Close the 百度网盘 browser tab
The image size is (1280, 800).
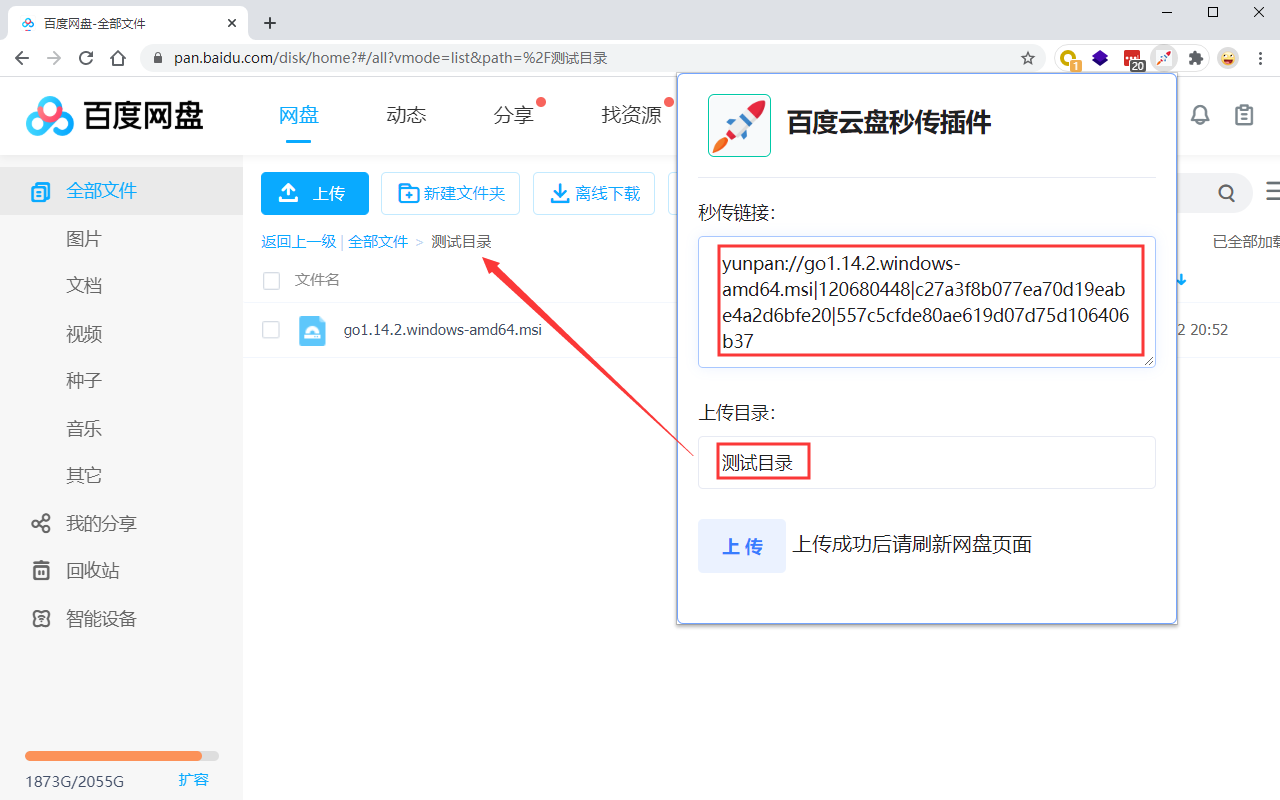tap(231, 23)
